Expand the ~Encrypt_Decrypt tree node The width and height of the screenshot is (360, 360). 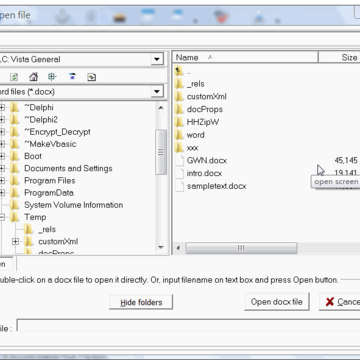tap(2, 132)
